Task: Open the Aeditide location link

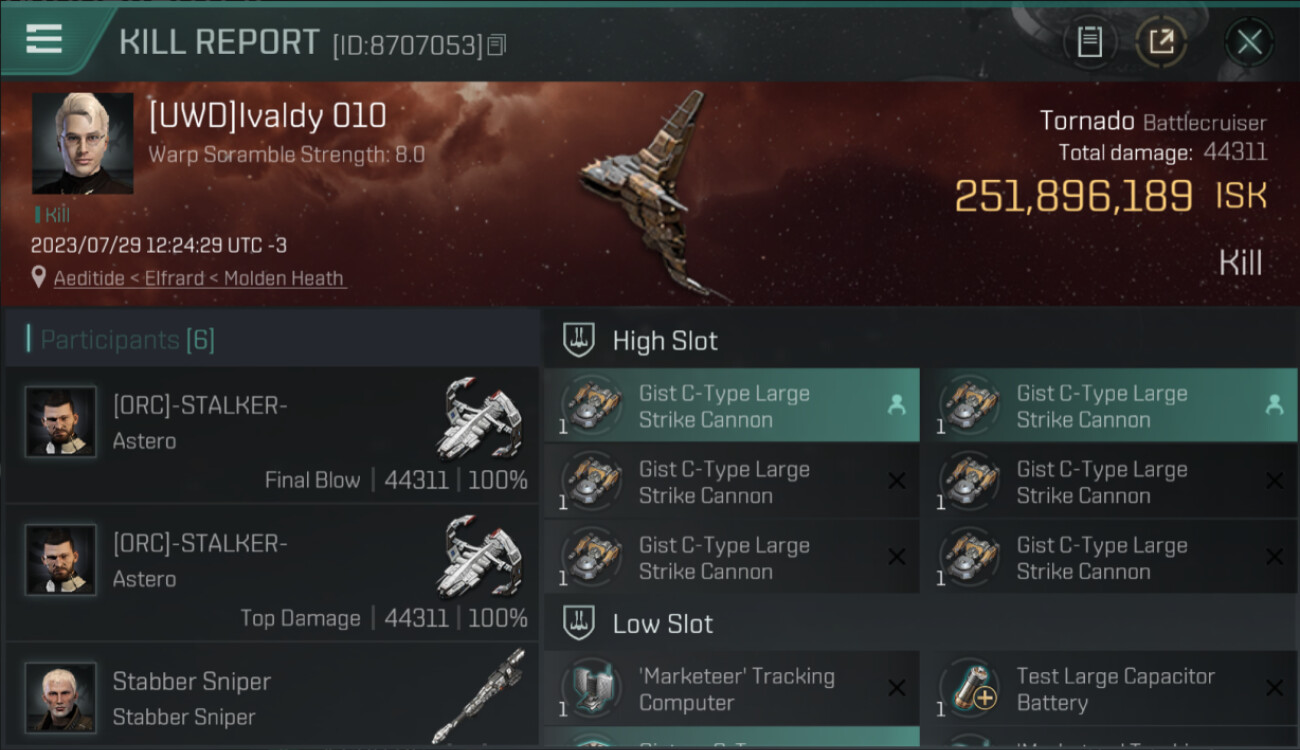Action: tap(90, 278)
